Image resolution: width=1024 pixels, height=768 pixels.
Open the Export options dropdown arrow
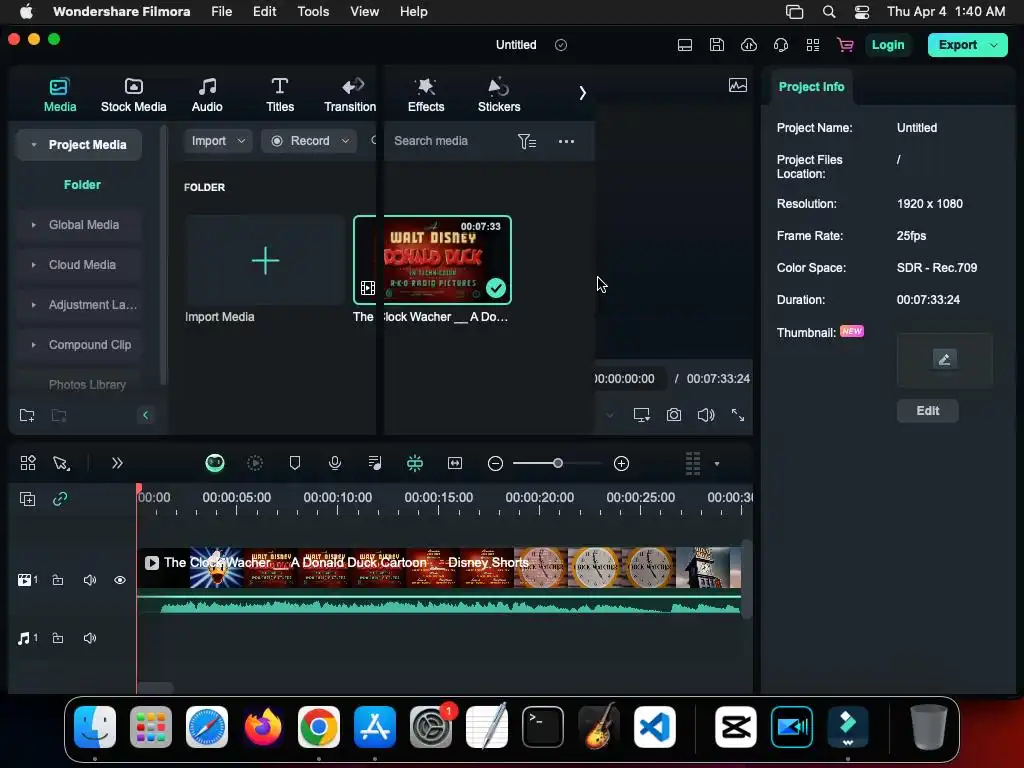(x=995, y=45)
